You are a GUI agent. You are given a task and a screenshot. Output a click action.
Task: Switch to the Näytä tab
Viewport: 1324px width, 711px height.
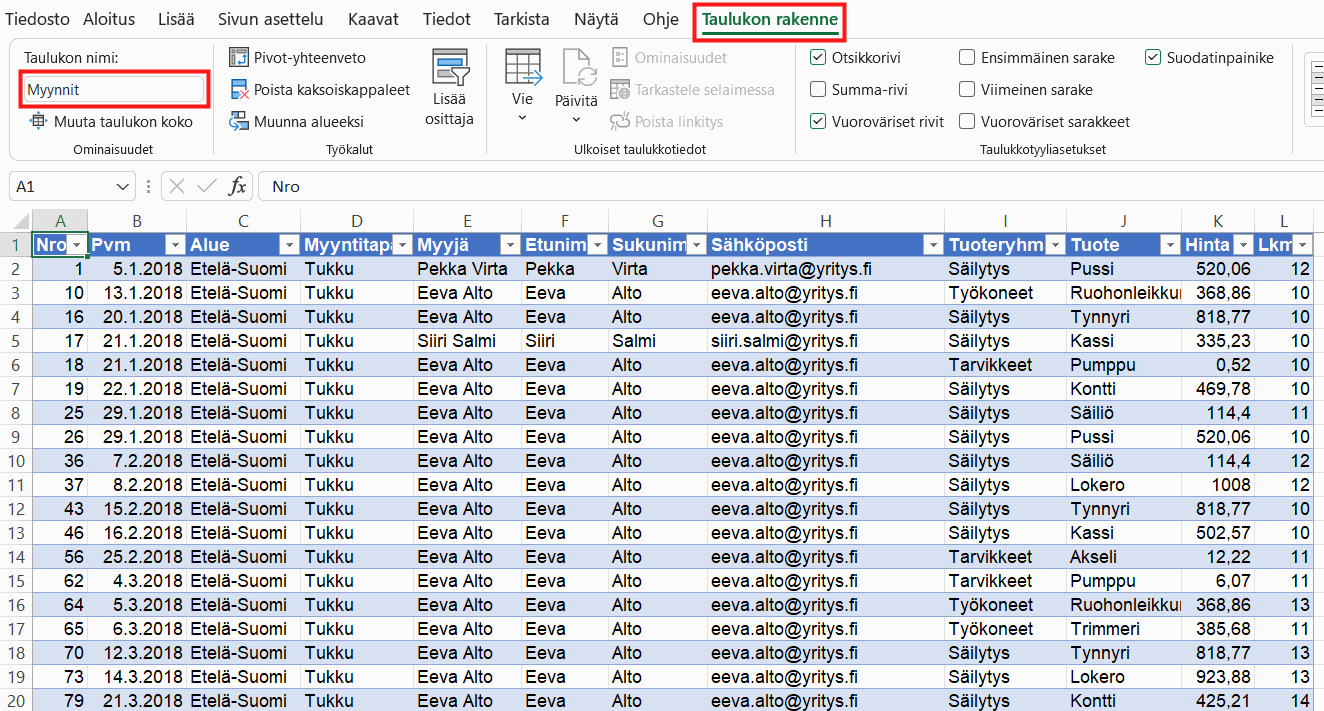596,19
